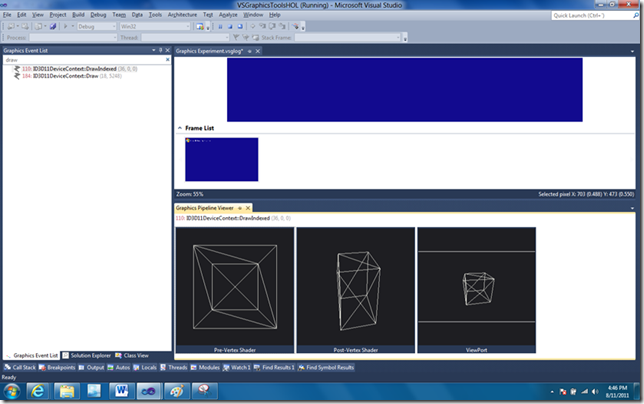Click the clock in the system tray

(617, 391)
